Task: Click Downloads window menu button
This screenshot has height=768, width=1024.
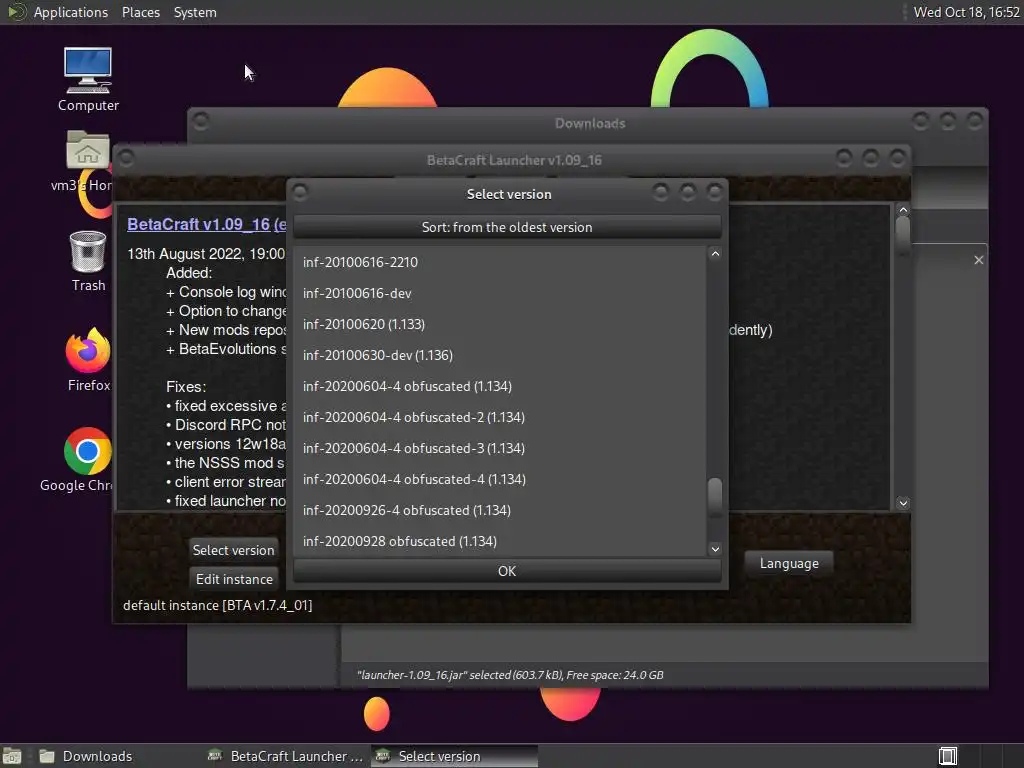Action: [201, 121]
